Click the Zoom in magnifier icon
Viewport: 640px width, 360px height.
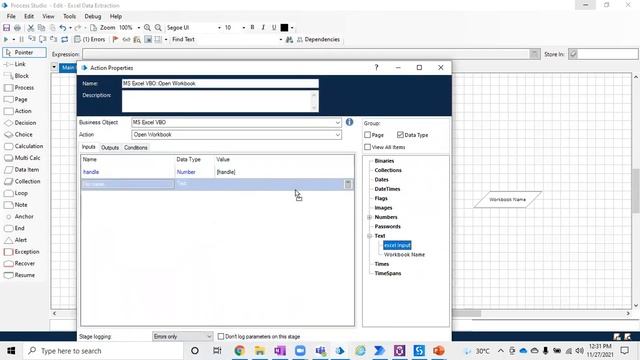[x=147, y=28]
